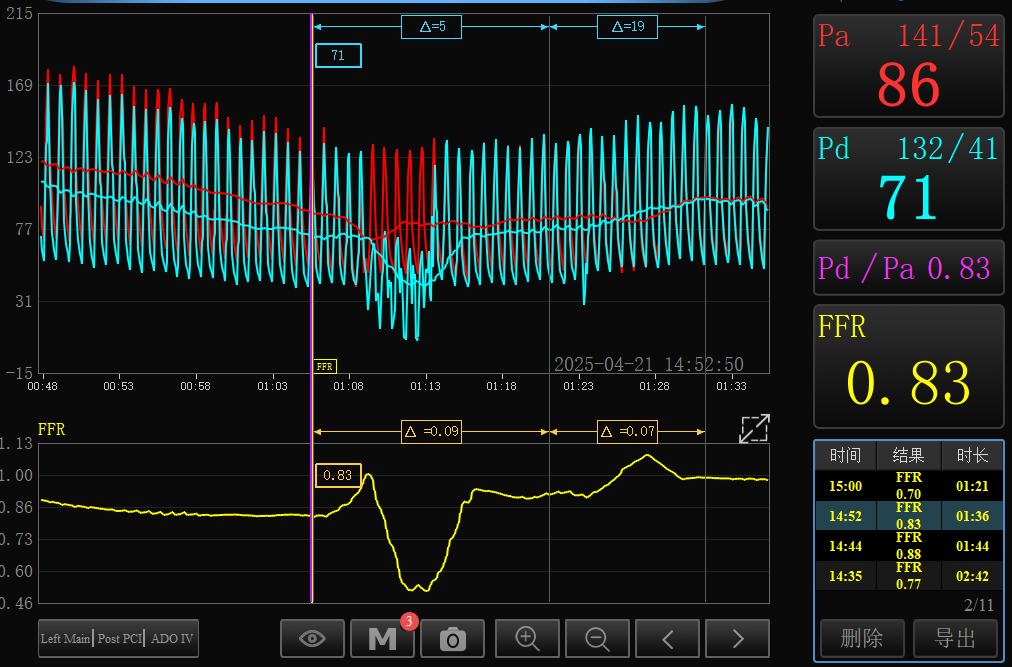Image resolution: width=1012 pixels, height=667 pixels.
Task: Expand the FFR chart to full screen
Action: [754, 429]
